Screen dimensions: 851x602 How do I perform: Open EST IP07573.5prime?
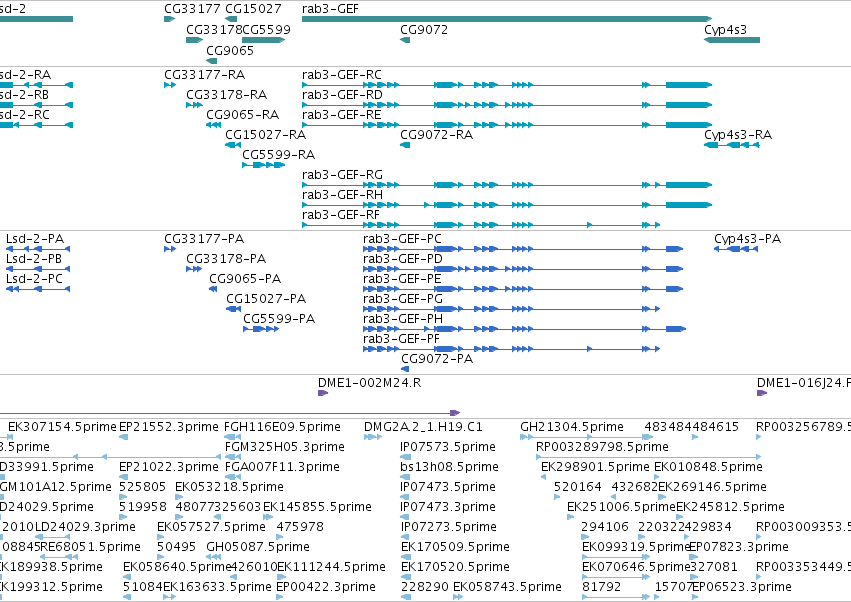click(x=448, y=447)
